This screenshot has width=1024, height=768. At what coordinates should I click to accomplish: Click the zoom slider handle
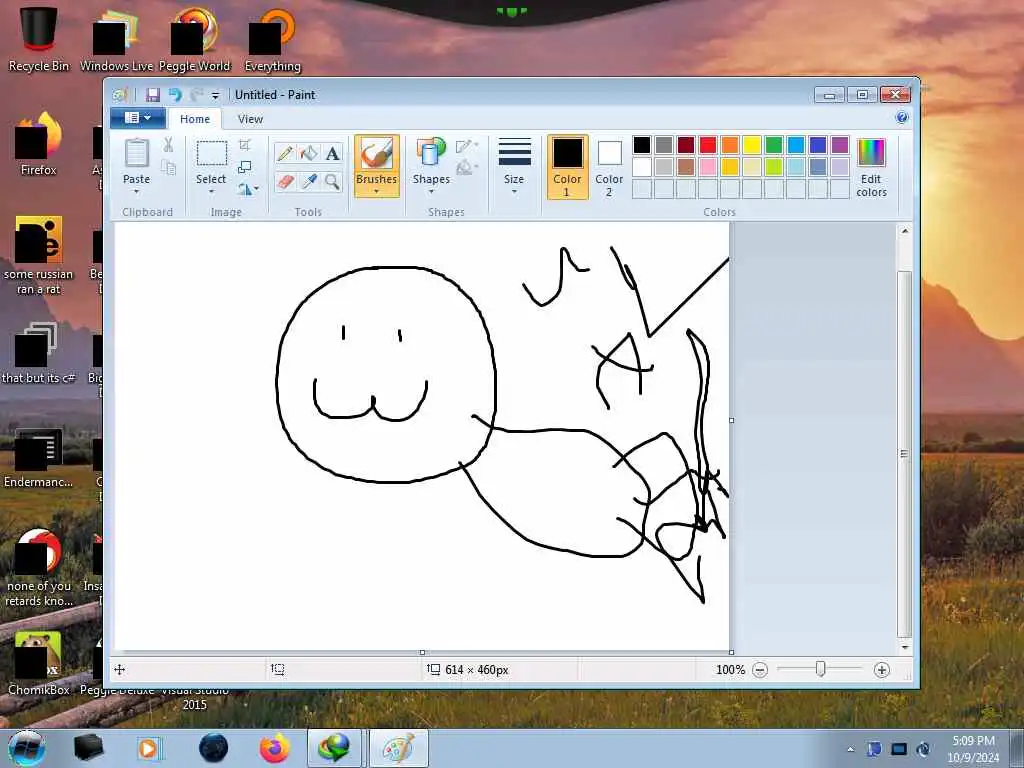[820, 669]
